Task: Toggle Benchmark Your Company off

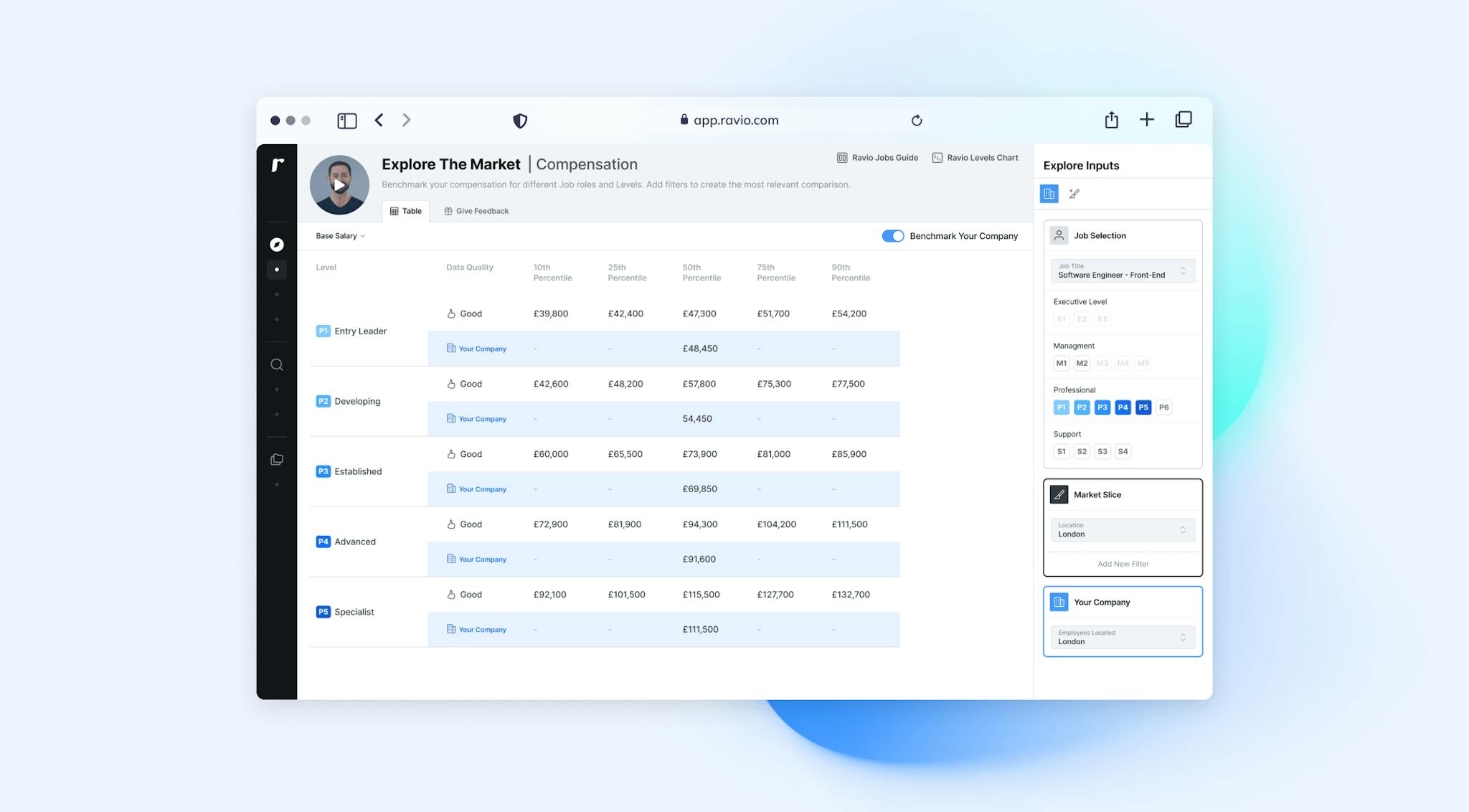Action: coord(893,235)
